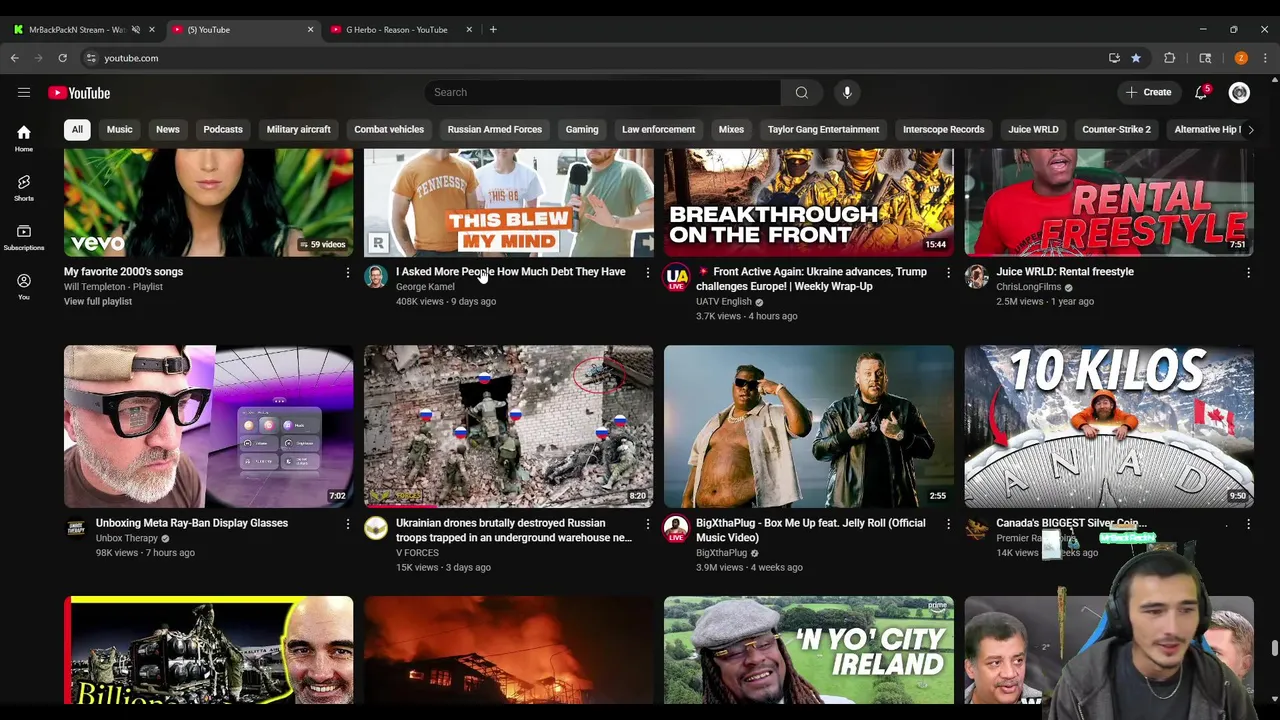Select the Taylor Gang Entertainment chip
The width and height of the screenshot is (1280, 720).
point(823,129)
